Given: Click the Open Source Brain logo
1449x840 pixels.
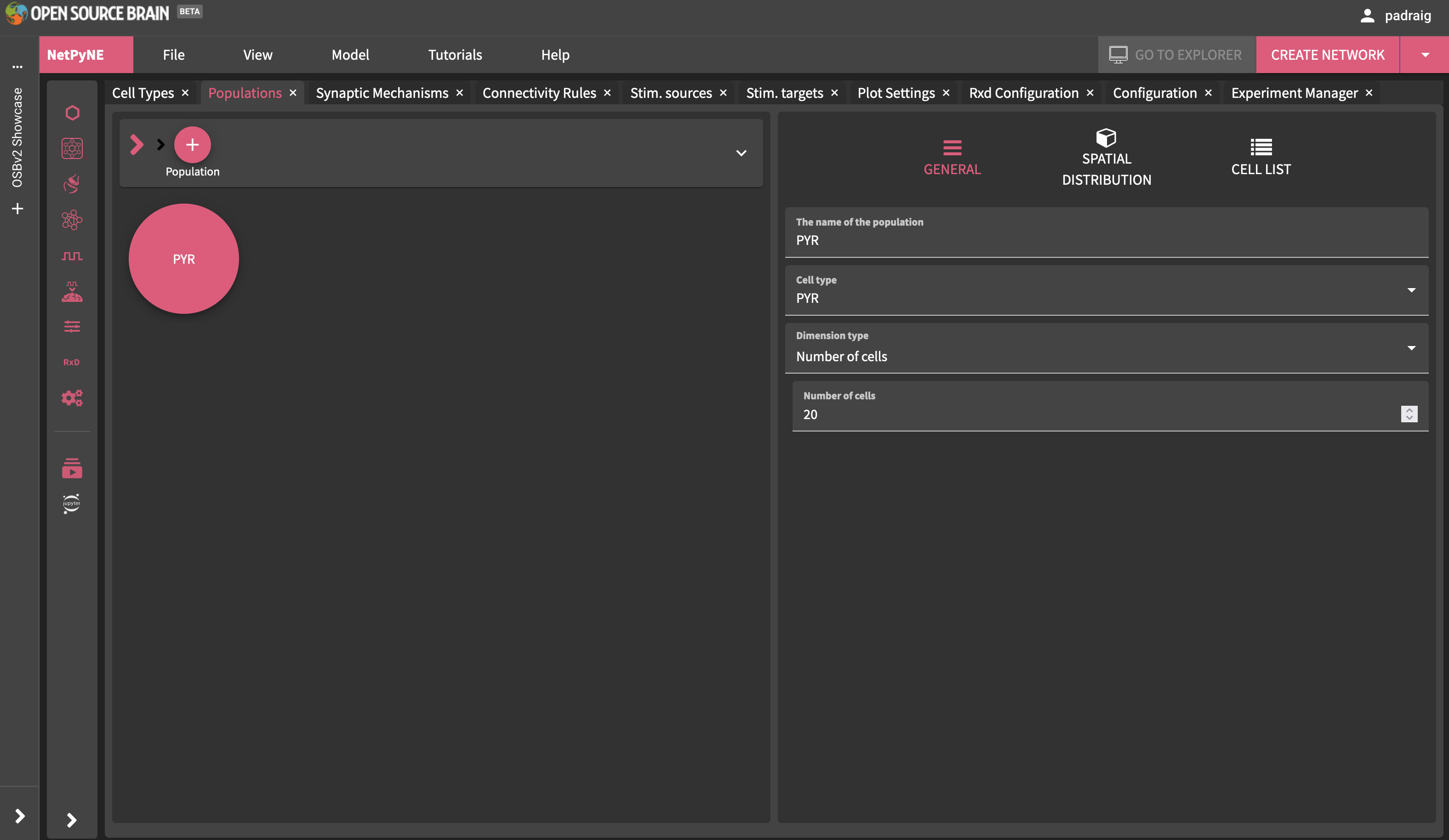Looking at the screenshot, I should 87,13.
